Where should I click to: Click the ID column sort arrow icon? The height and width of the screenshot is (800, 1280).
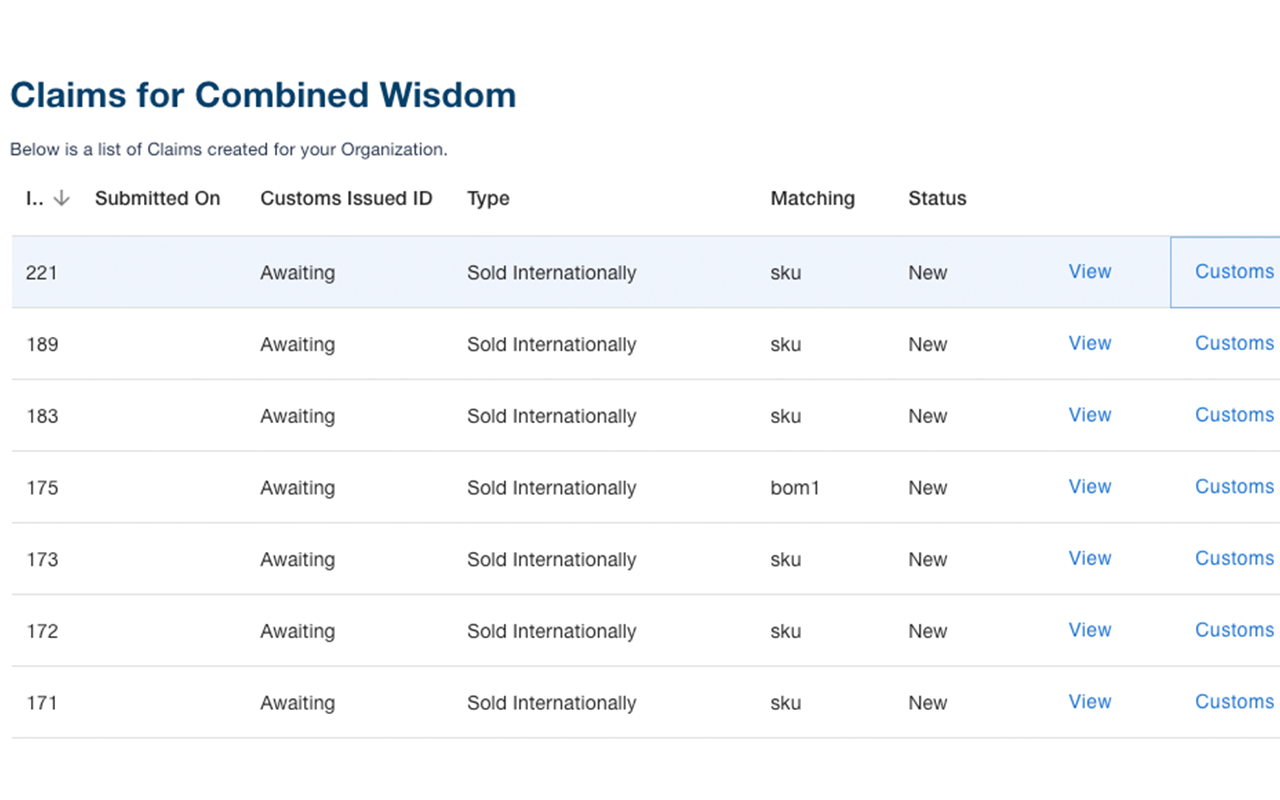61,199
